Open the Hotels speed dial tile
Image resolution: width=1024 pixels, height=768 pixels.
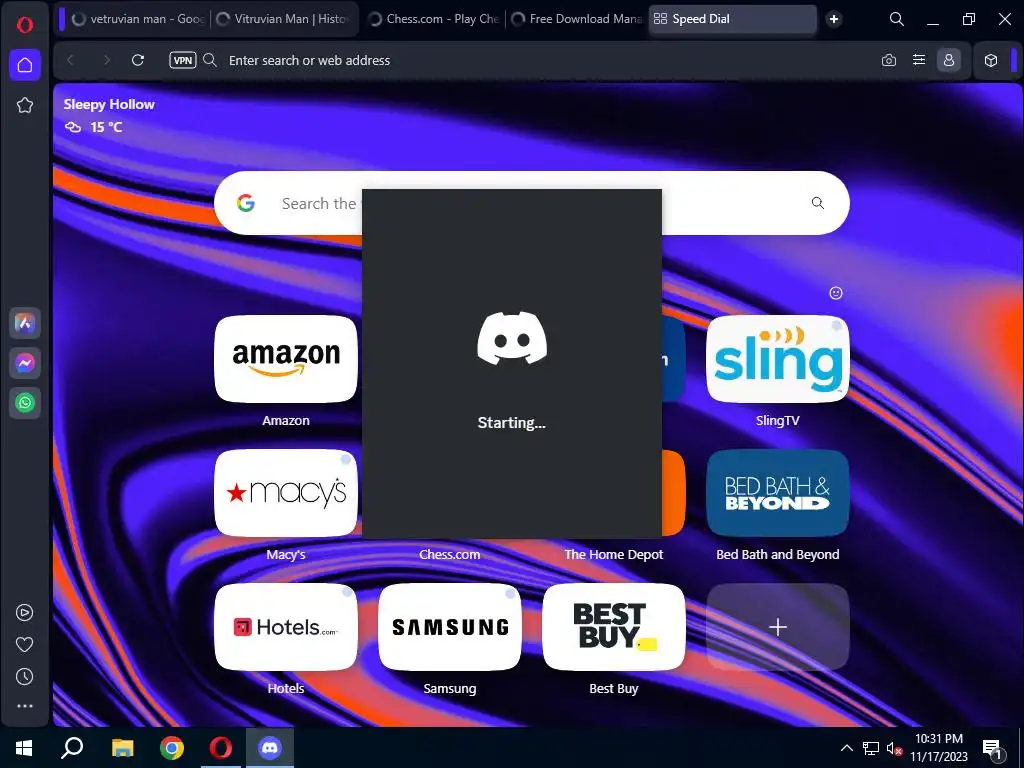click(x=286, y=627)
